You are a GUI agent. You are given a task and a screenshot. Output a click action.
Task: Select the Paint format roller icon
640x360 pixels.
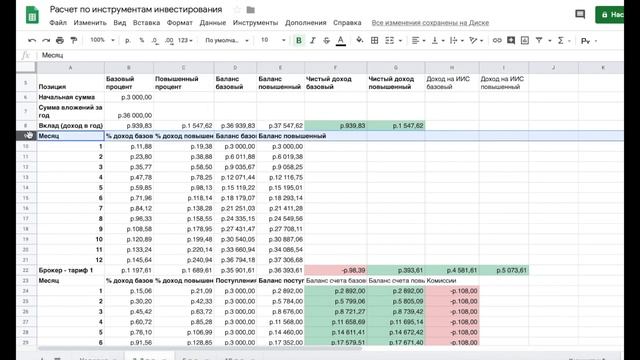[74, 40]
